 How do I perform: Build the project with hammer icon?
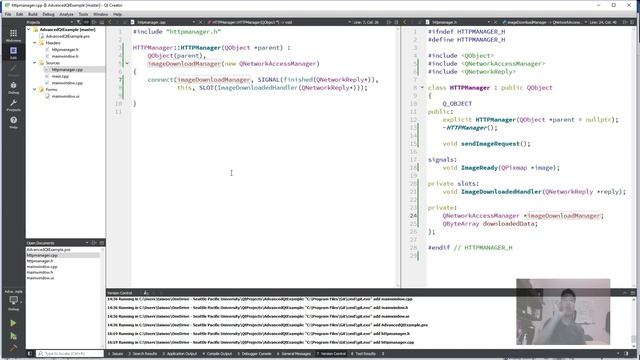tap(13, 348)
